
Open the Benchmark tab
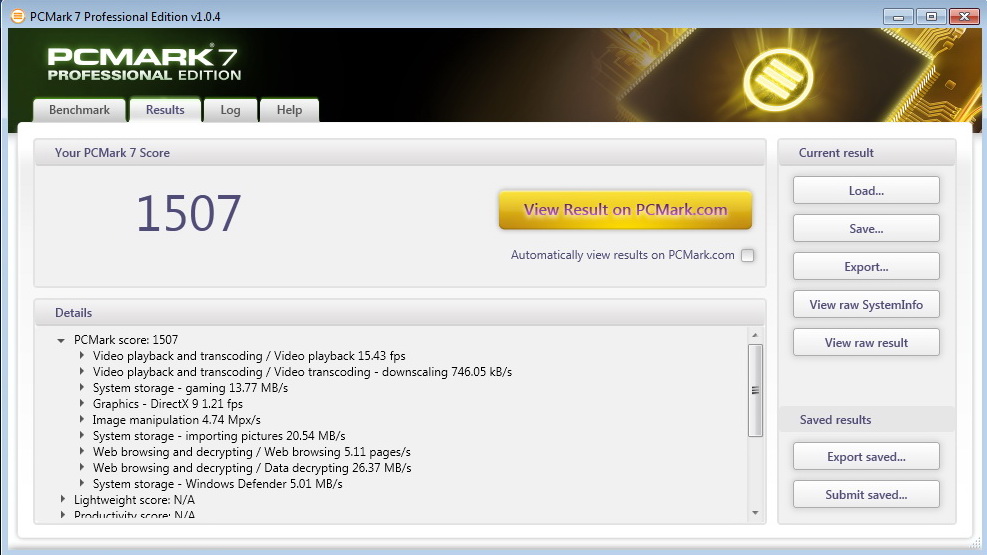tap(79, 109)
